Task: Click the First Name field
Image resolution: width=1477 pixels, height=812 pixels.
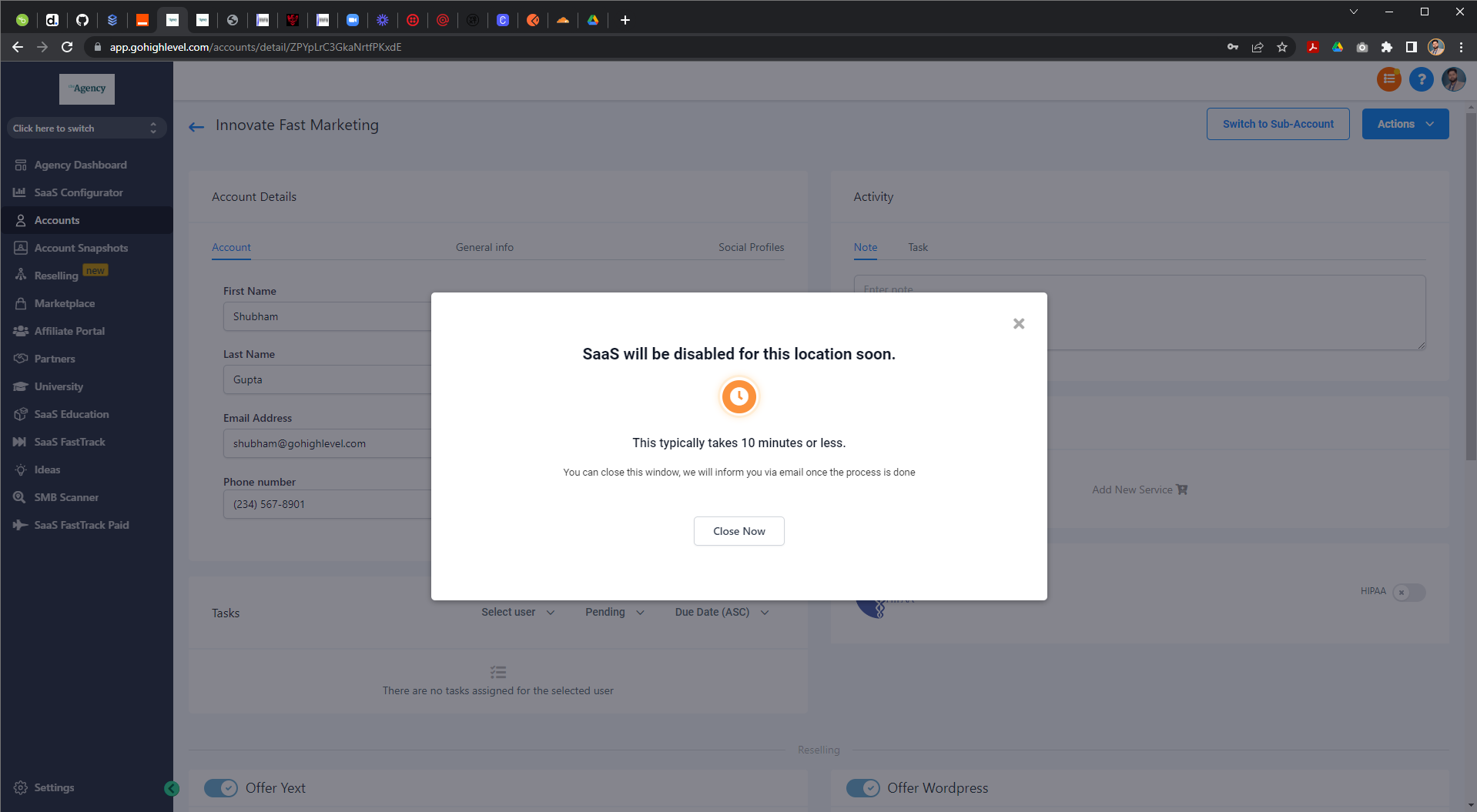Action: click(327, 316)
